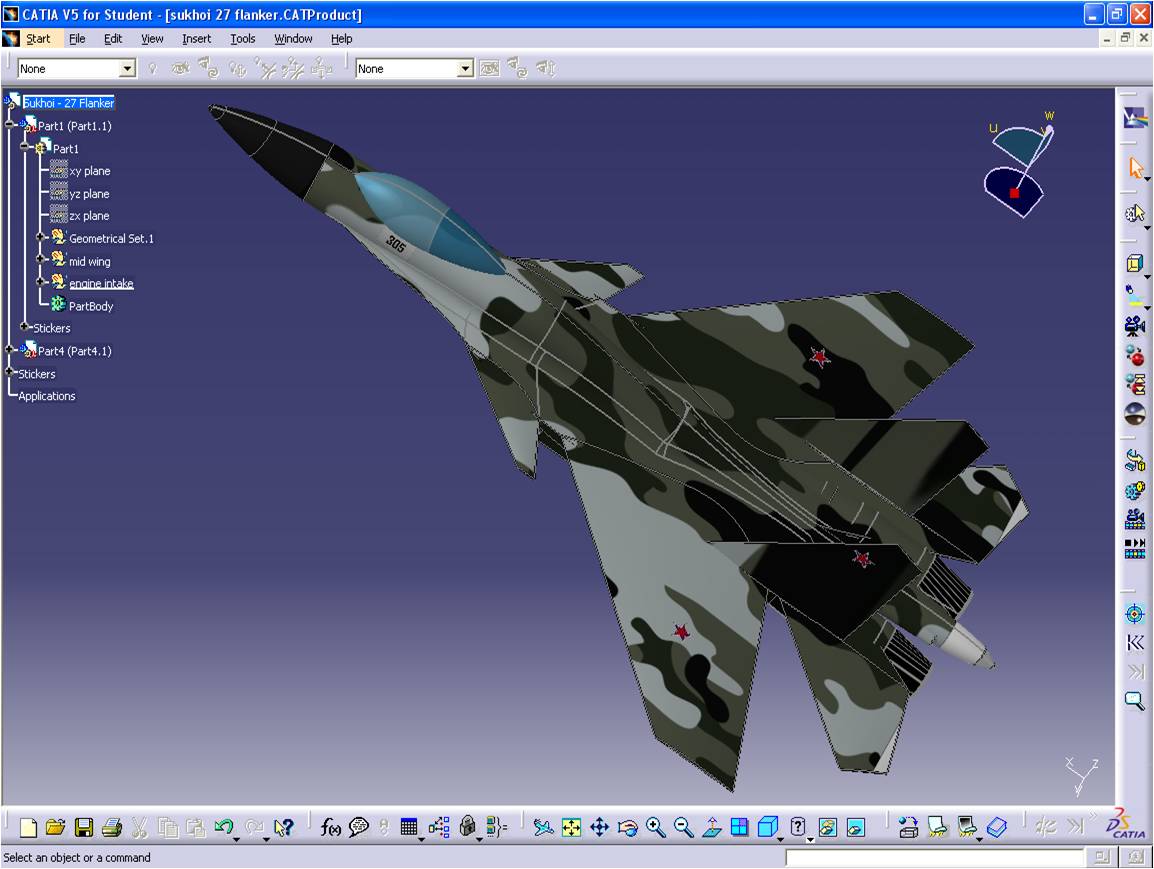
Task: Open the Start menu
Action: pos(38,38)
